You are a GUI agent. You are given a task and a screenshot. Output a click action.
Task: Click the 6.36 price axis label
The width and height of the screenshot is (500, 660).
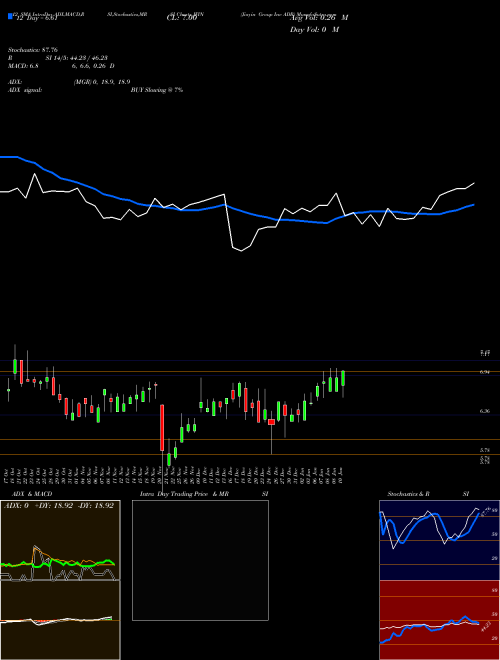tap(485, 411)
